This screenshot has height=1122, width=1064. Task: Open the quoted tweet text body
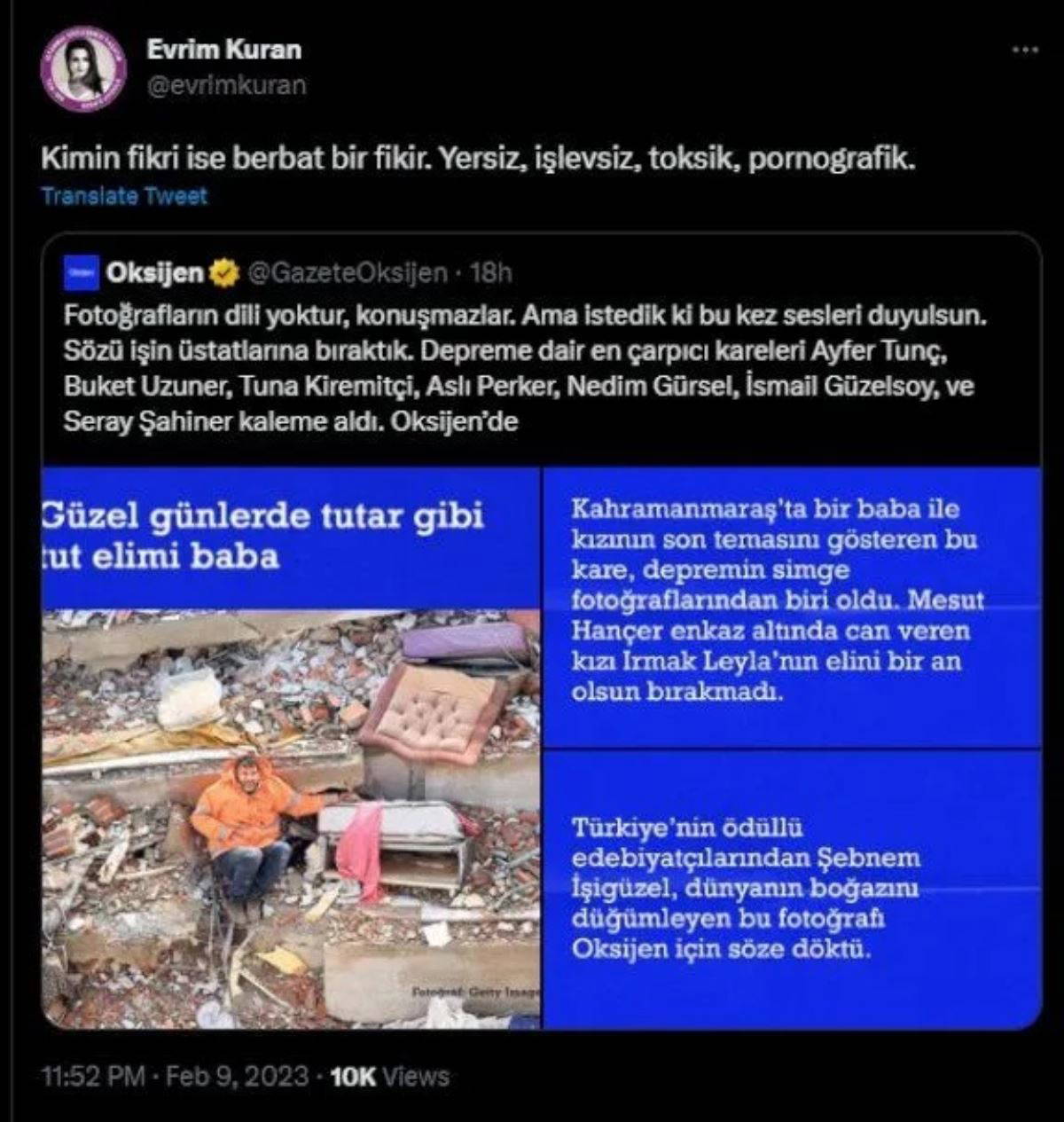coord(525,368)
